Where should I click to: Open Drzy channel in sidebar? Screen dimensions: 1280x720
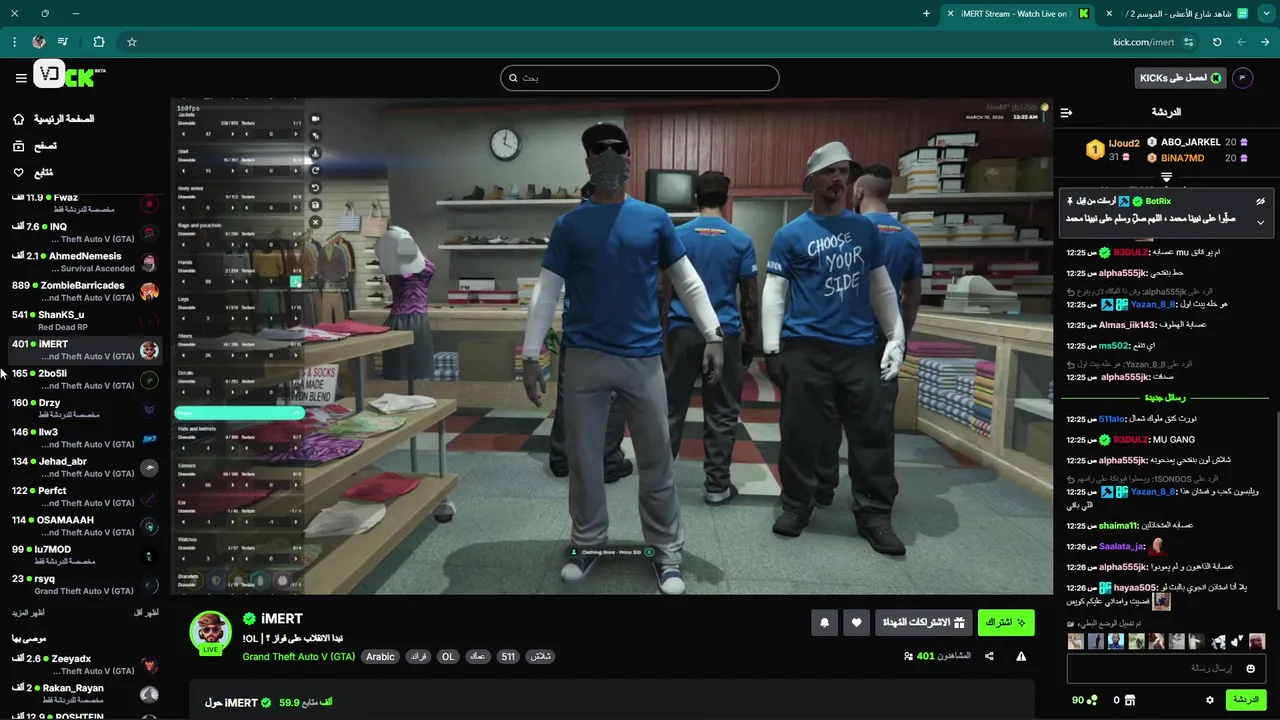[x=86, y=408]
